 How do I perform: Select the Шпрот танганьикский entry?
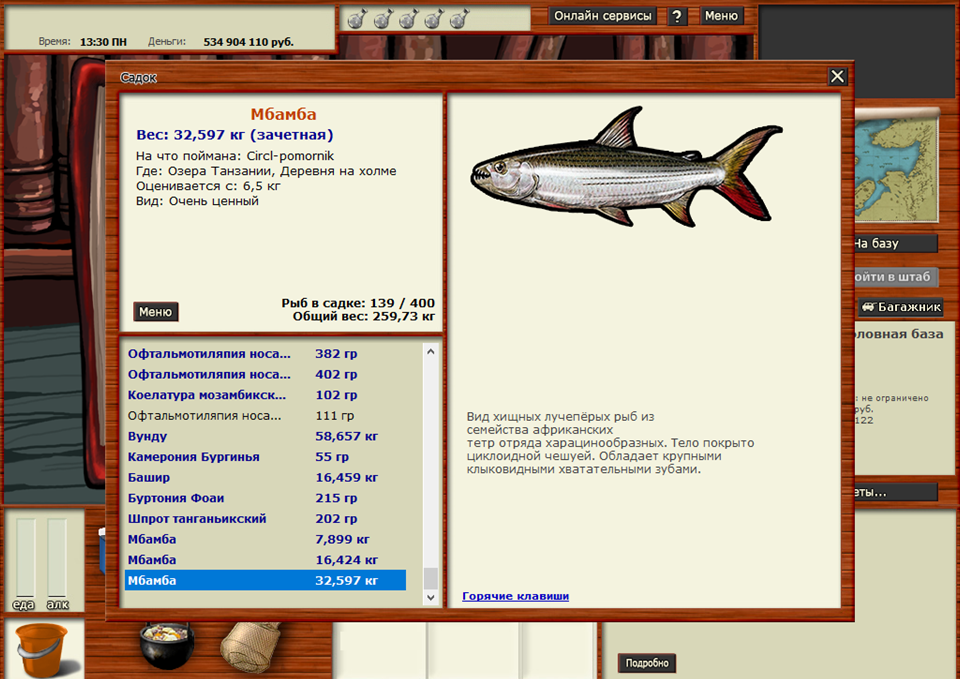point(265,518)
